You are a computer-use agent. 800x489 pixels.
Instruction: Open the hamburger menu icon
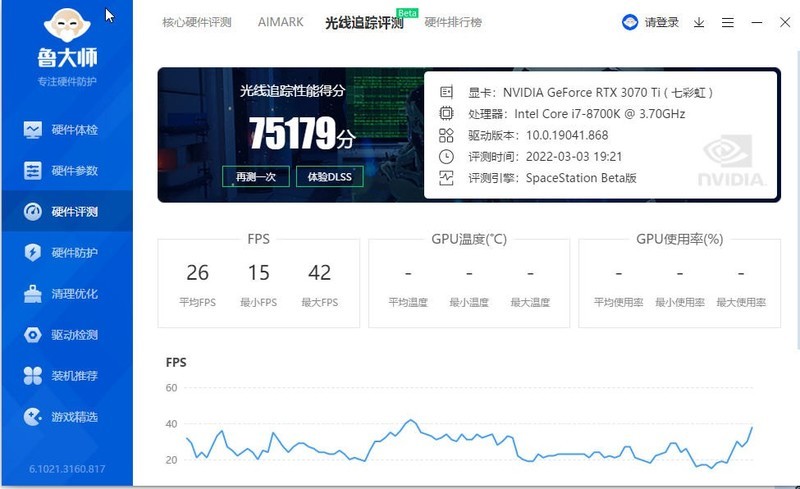728,22
